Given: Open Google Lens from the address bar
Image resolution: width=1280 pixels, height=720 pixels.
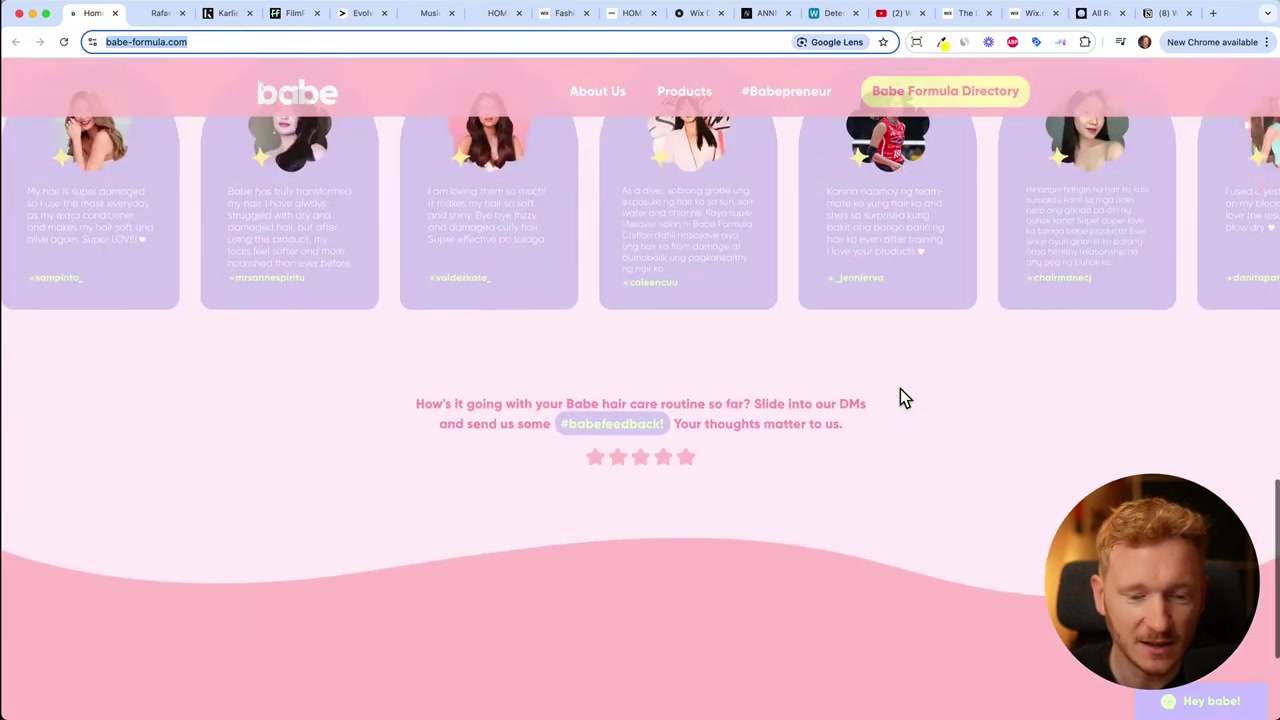Looking at the screenshot, I should pyautogui.click(x=830, y=42).
